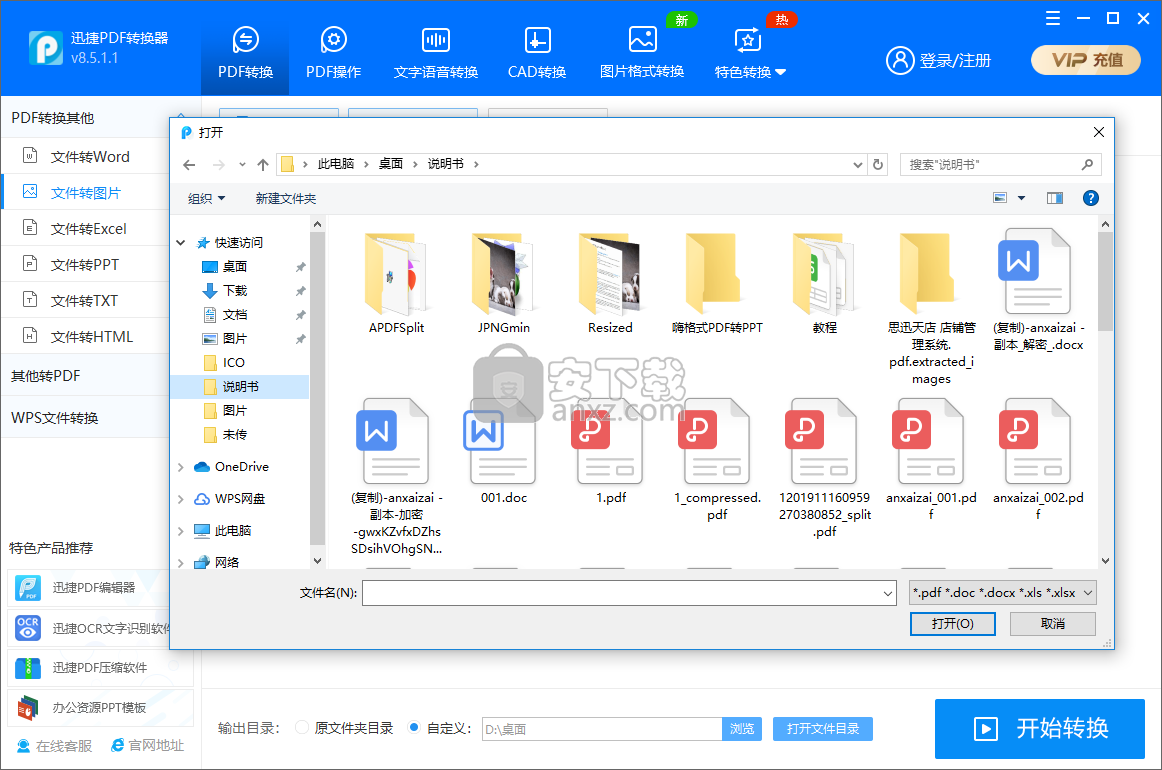Viewport: 1162px width, 770px height.
Task: Select 文件转Excel in sidebar
Action: click(86, 229)
